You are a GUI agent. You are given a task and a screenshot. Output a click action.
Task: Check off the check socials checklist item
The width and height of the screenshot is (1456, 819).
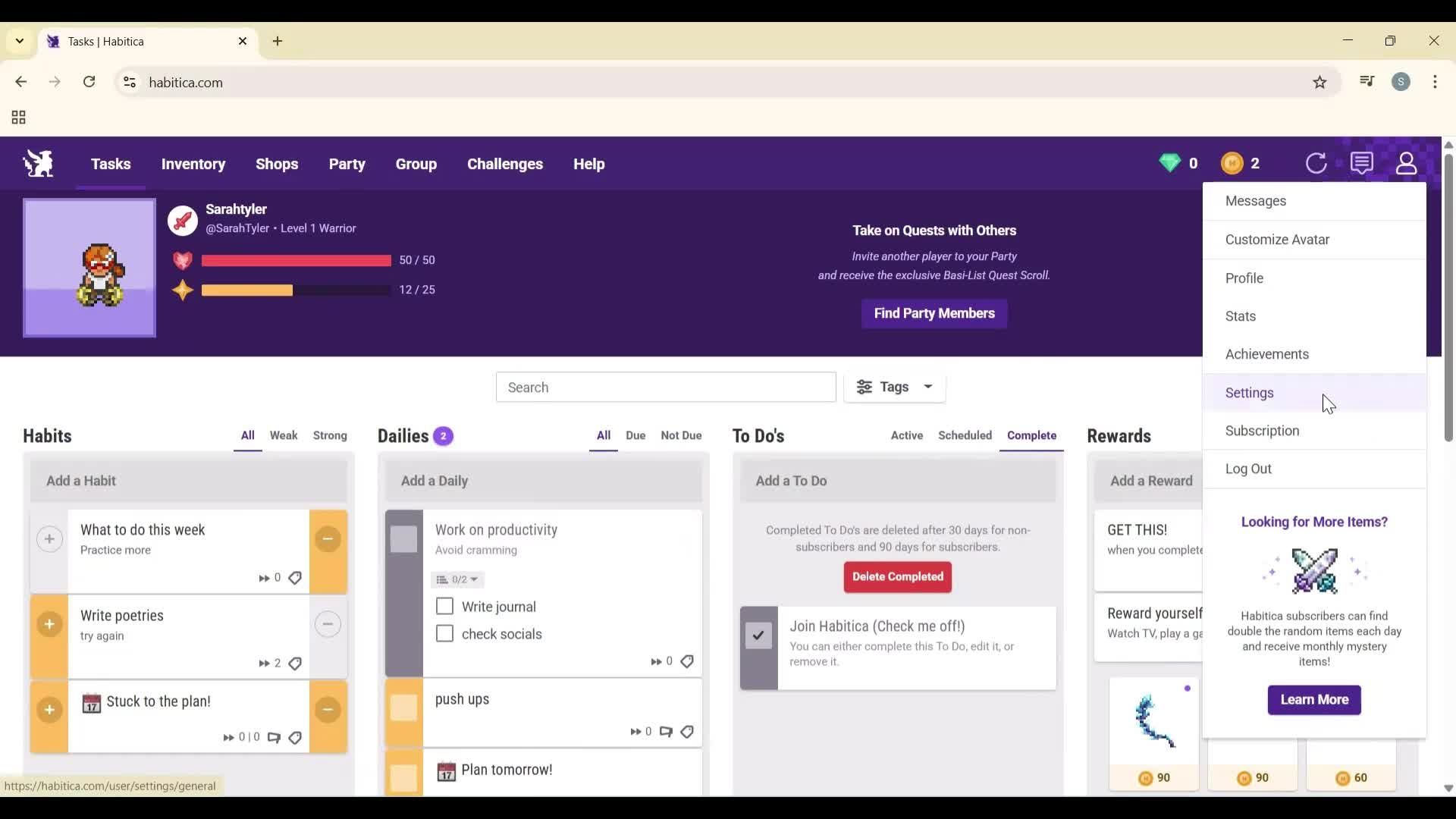click(x=444, y=634)
